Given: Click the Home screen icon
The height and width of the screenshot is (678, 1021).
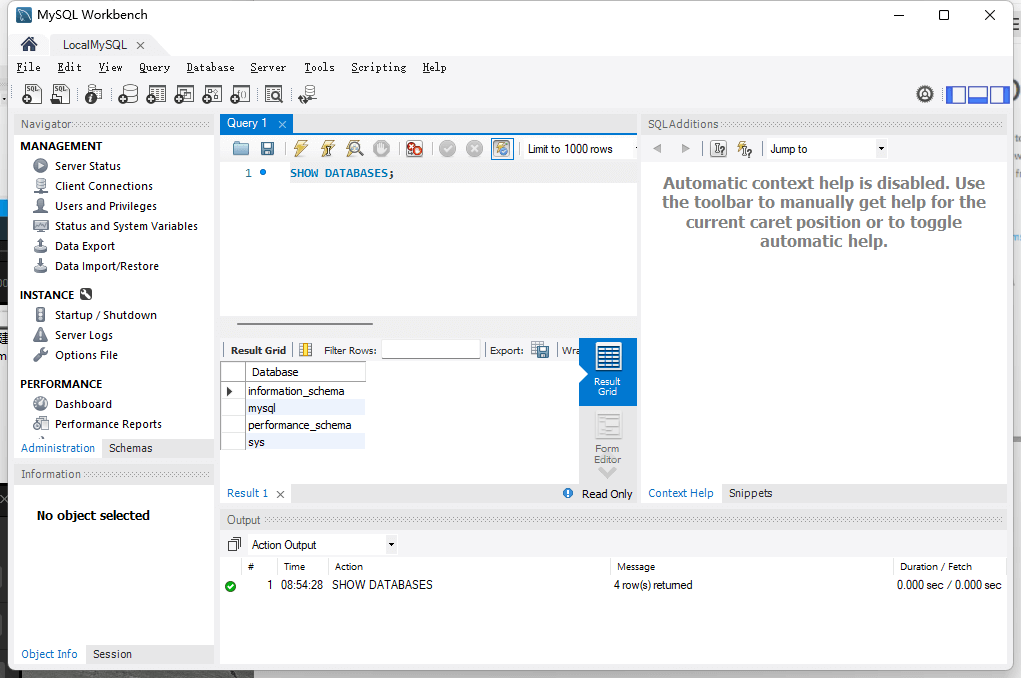Looking at the screenshot, I should 29,44.
